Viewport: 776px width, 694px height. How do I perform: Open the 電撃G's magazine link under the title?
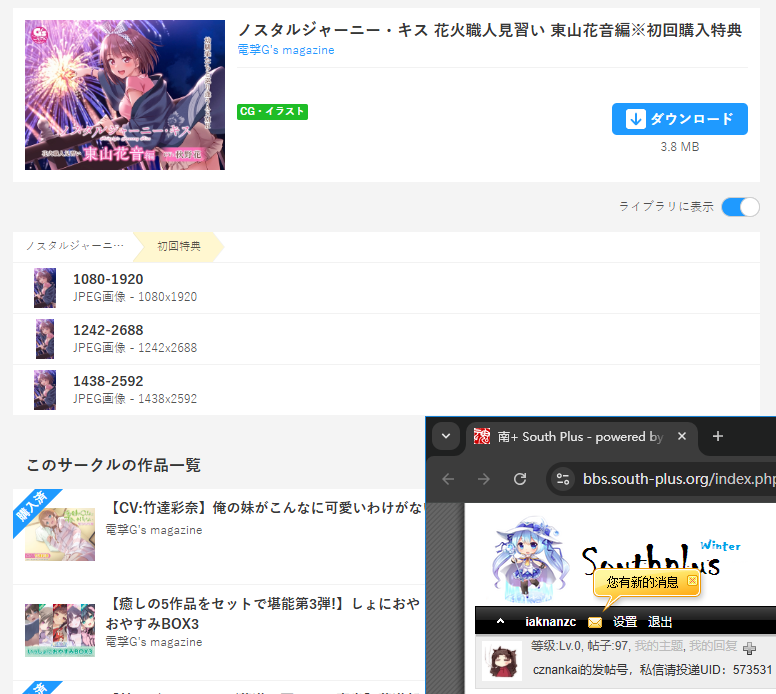[286, 50]
